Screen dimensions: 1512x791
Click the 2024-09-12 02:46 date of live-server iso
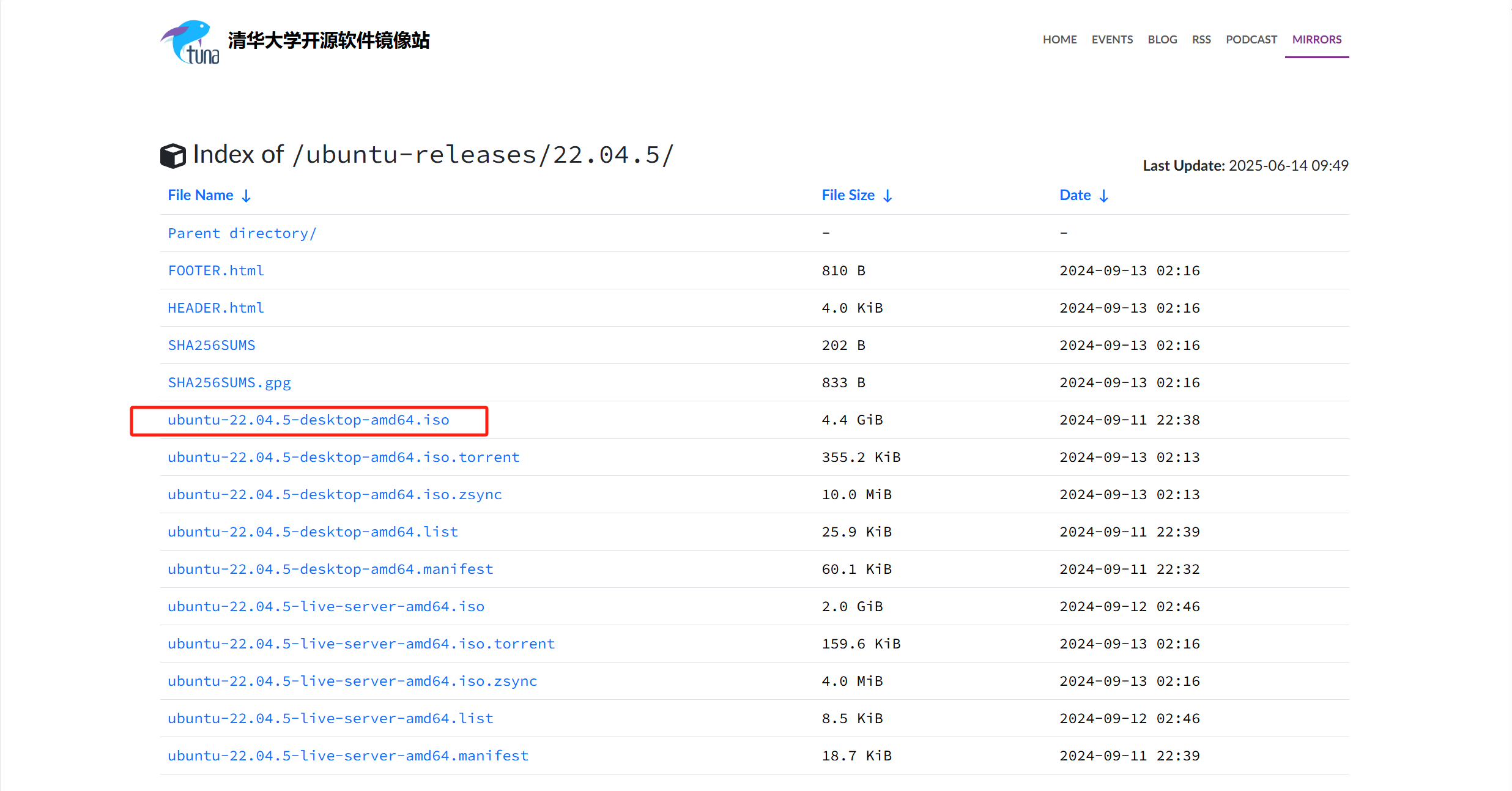pos(1130,606)
